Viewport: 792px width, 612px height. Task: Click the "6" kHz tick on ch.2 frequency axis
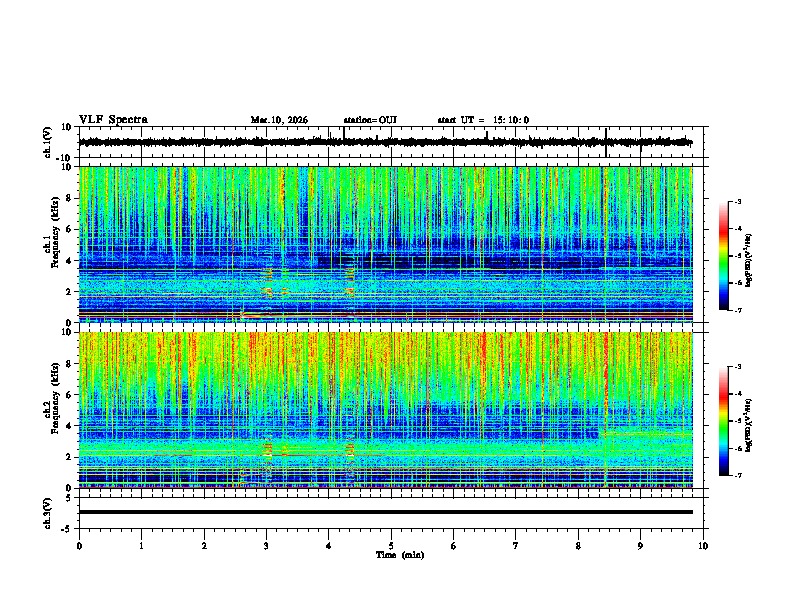coord(70,394)
